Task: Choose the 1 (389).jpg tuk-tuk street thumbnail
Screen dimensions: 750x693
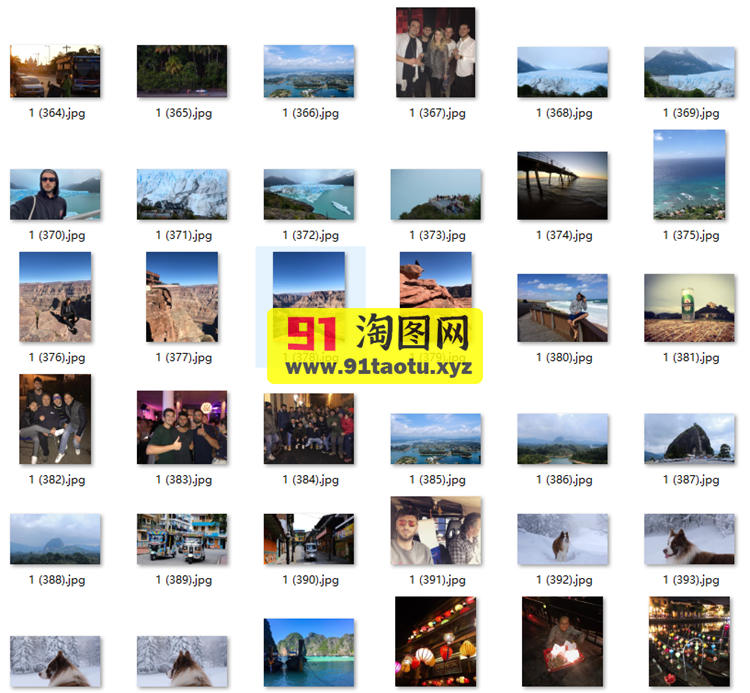Action: (182, 539)
